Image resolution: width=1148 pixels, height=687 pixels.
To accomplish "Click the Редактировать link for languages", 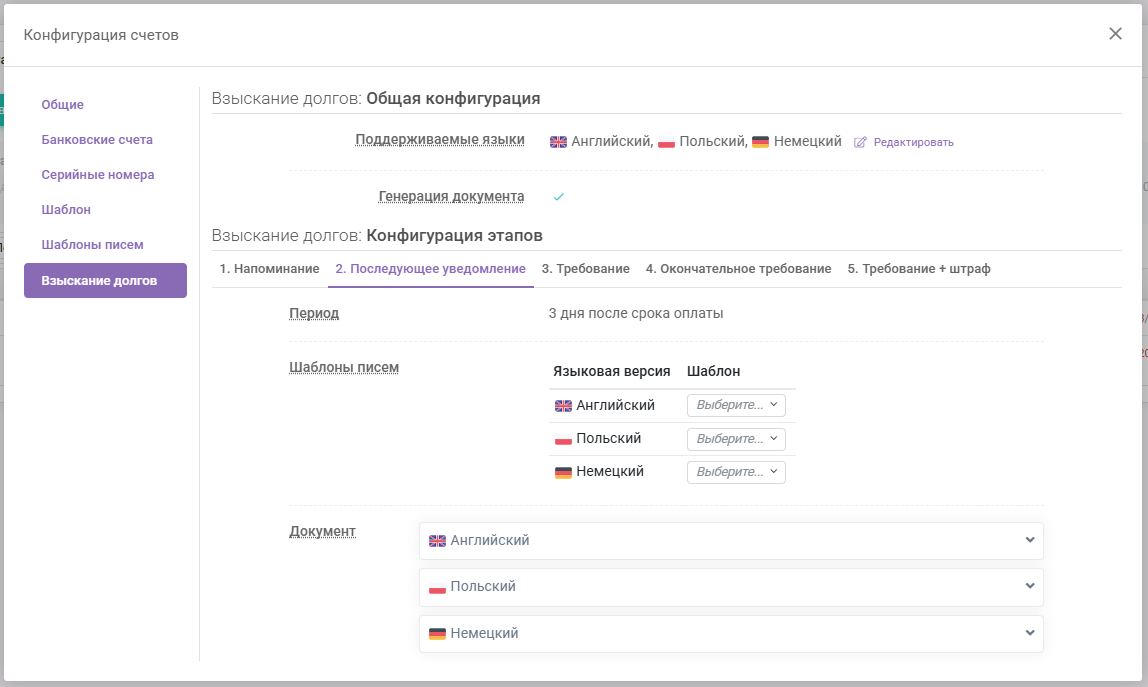I will pyautogui.click(x=913, y=142).
